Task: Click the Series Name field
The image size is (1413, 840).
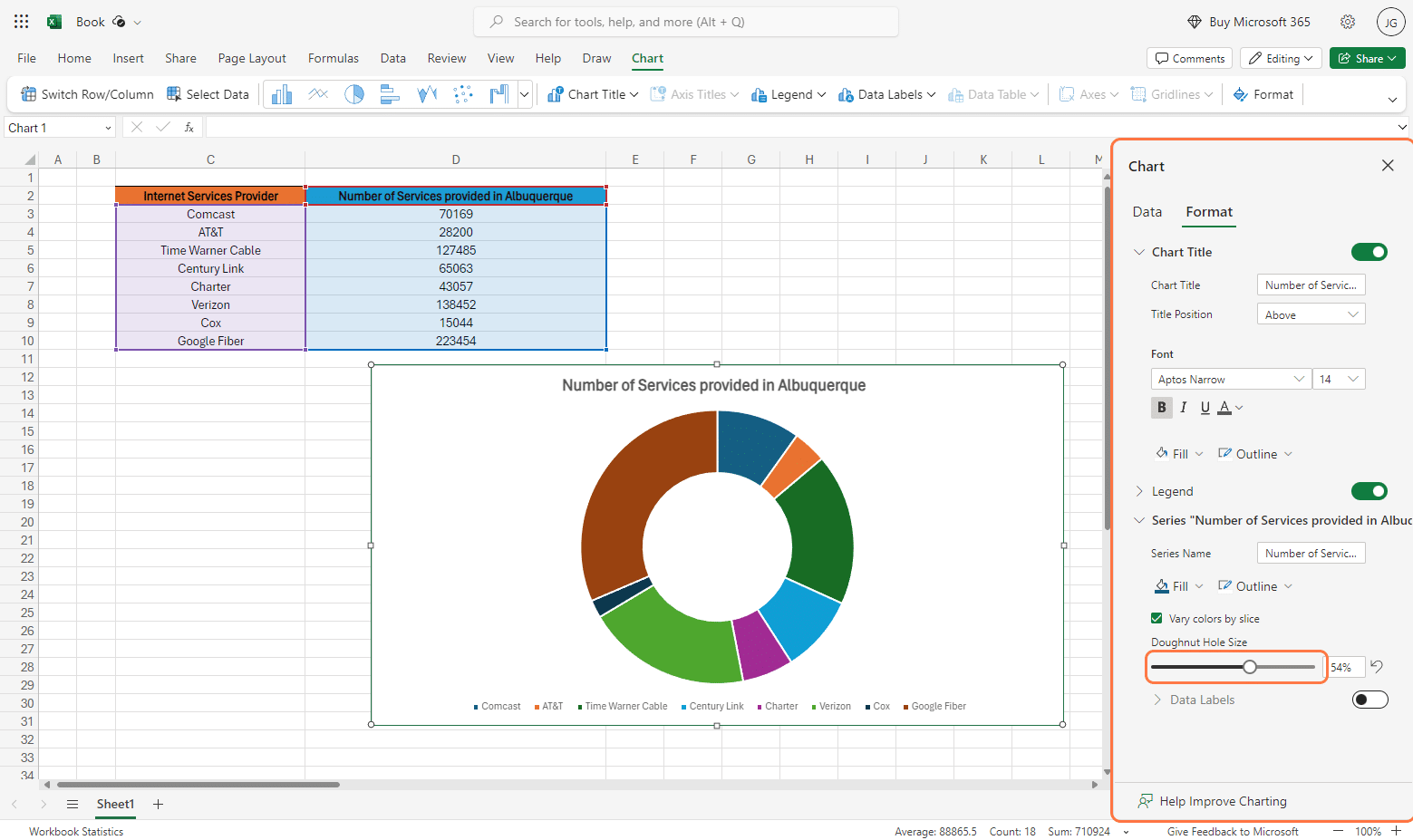Action: (x=1311, y=553)
